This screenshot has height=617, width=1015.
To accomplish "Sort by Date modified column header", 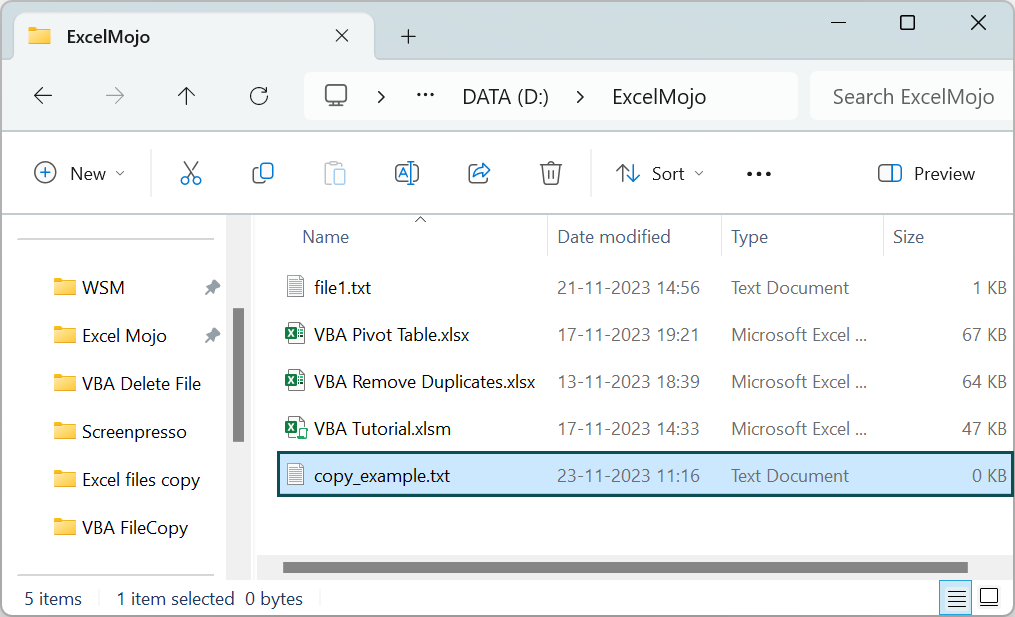I will (614, 237).
